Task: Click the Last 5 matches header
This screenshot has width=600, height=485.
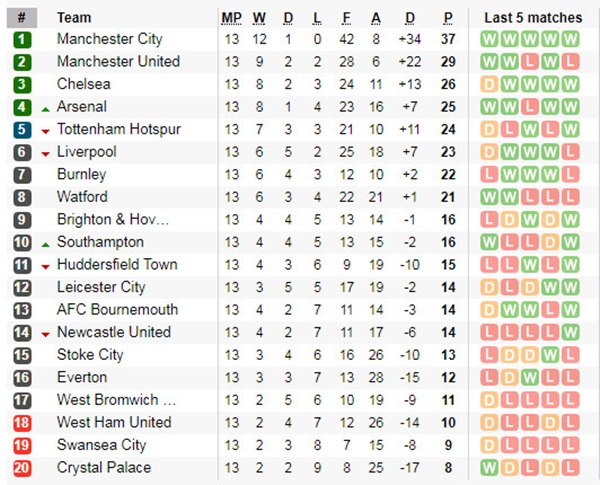Action: (532, 17)
